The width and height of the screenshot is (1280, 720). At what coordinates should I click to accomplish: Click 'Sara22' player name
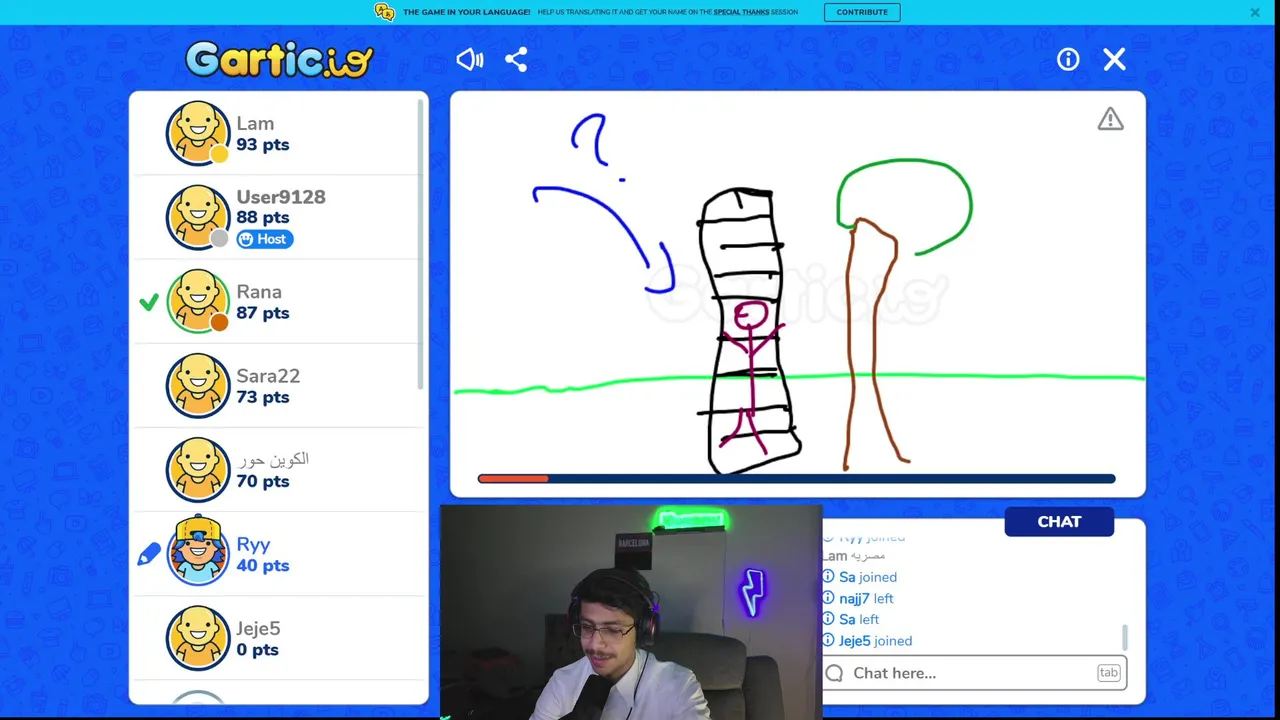268,376
